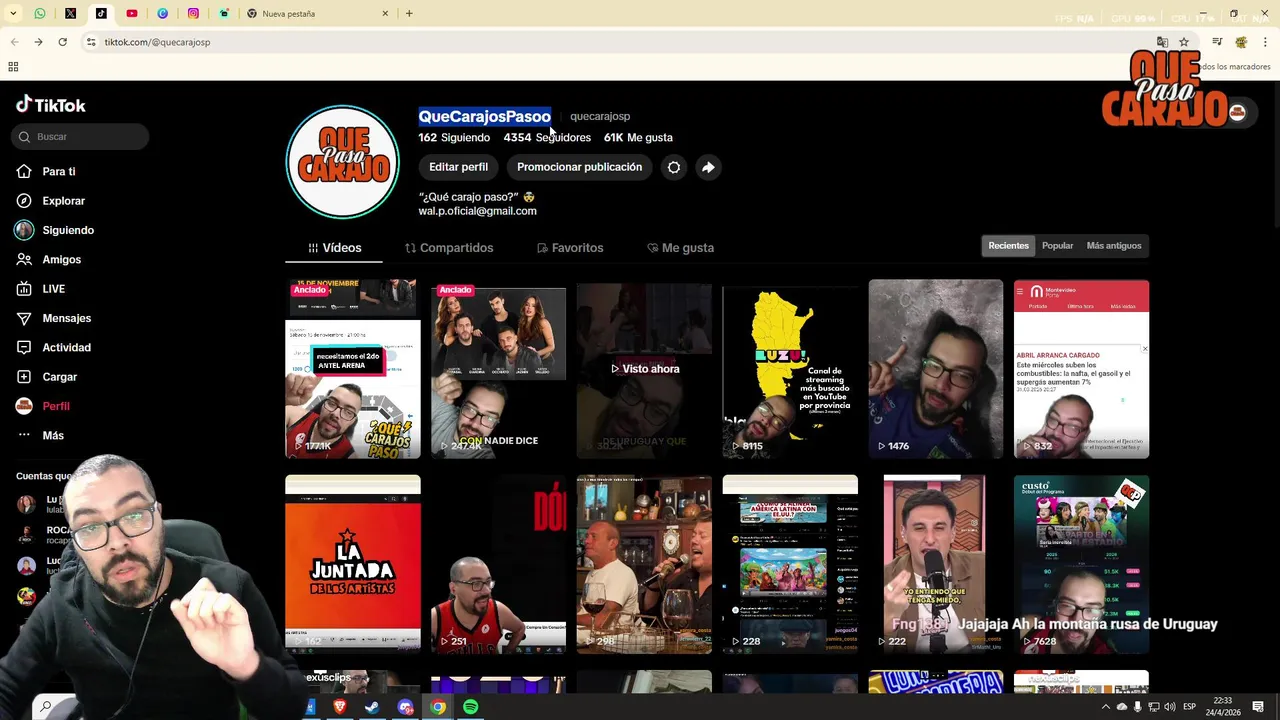The height and width of the screenshot is (720, 1280).
Task: View the 162 Siguiendo list
Action: click(454, 137)
